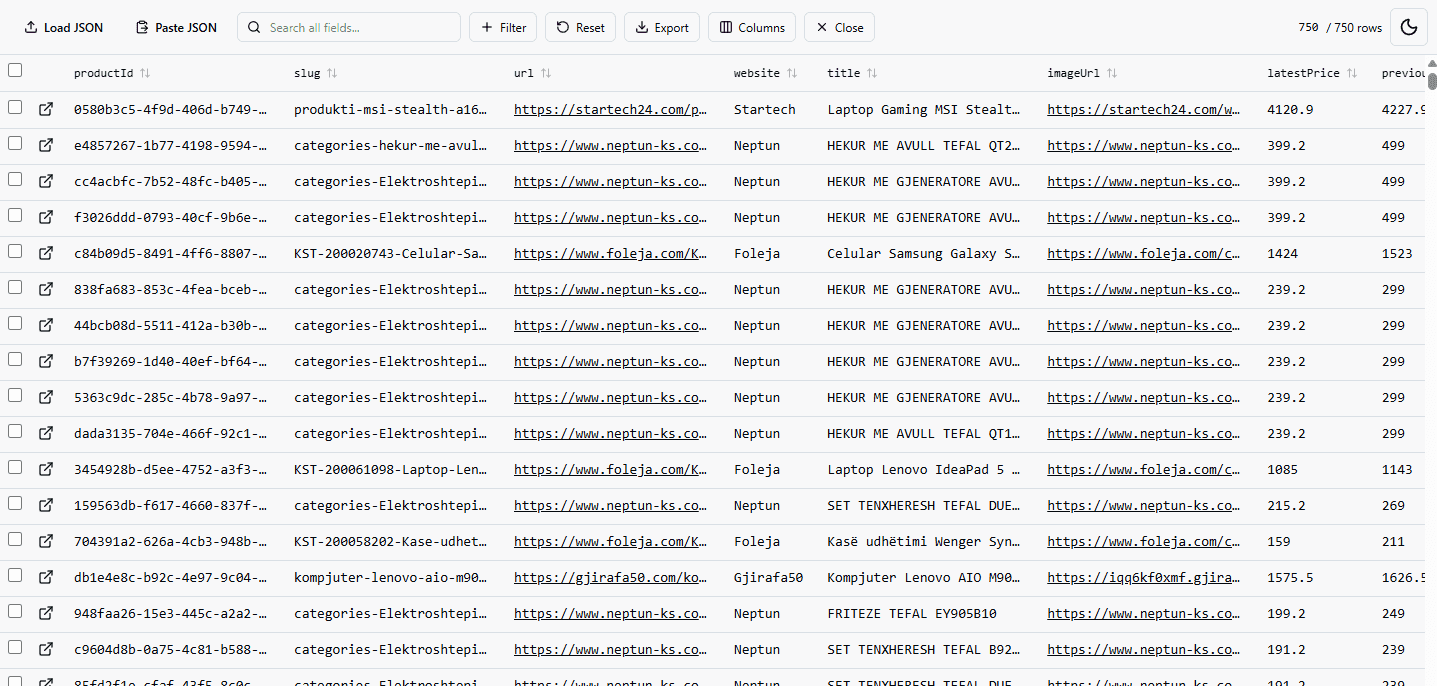Select checkbox for row 838fa683
This screenshot has height=686, width=1437.
coord(15,287)
